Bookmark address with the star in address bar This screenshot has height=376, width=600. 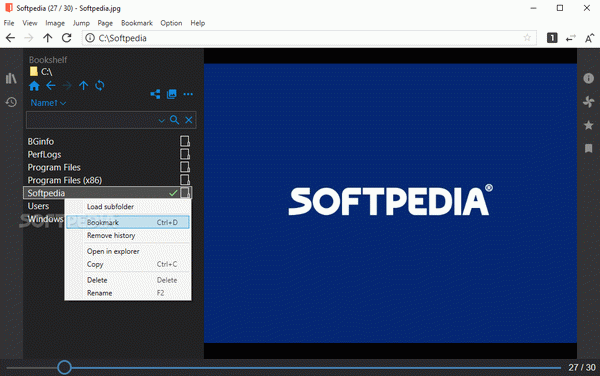tap(527, 37)
